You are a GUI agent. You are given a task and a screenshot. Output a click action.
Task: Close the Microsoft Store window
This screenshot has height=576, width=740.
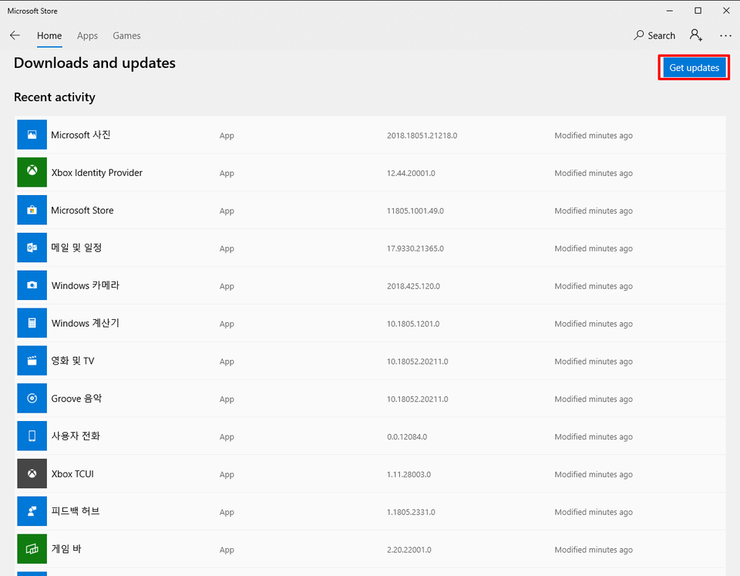726,10
